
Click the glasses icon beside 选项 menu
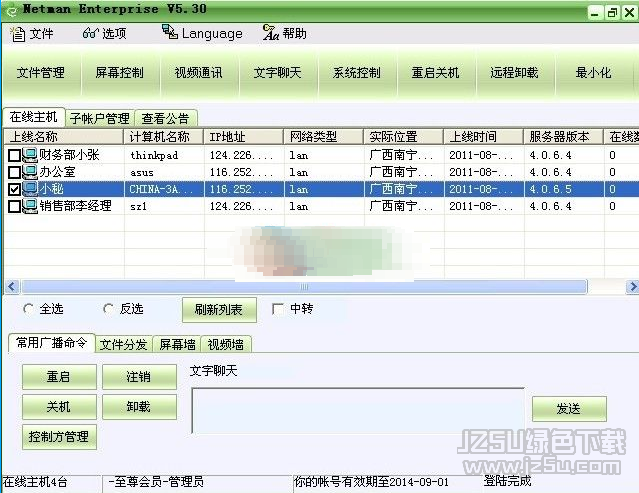90,33
